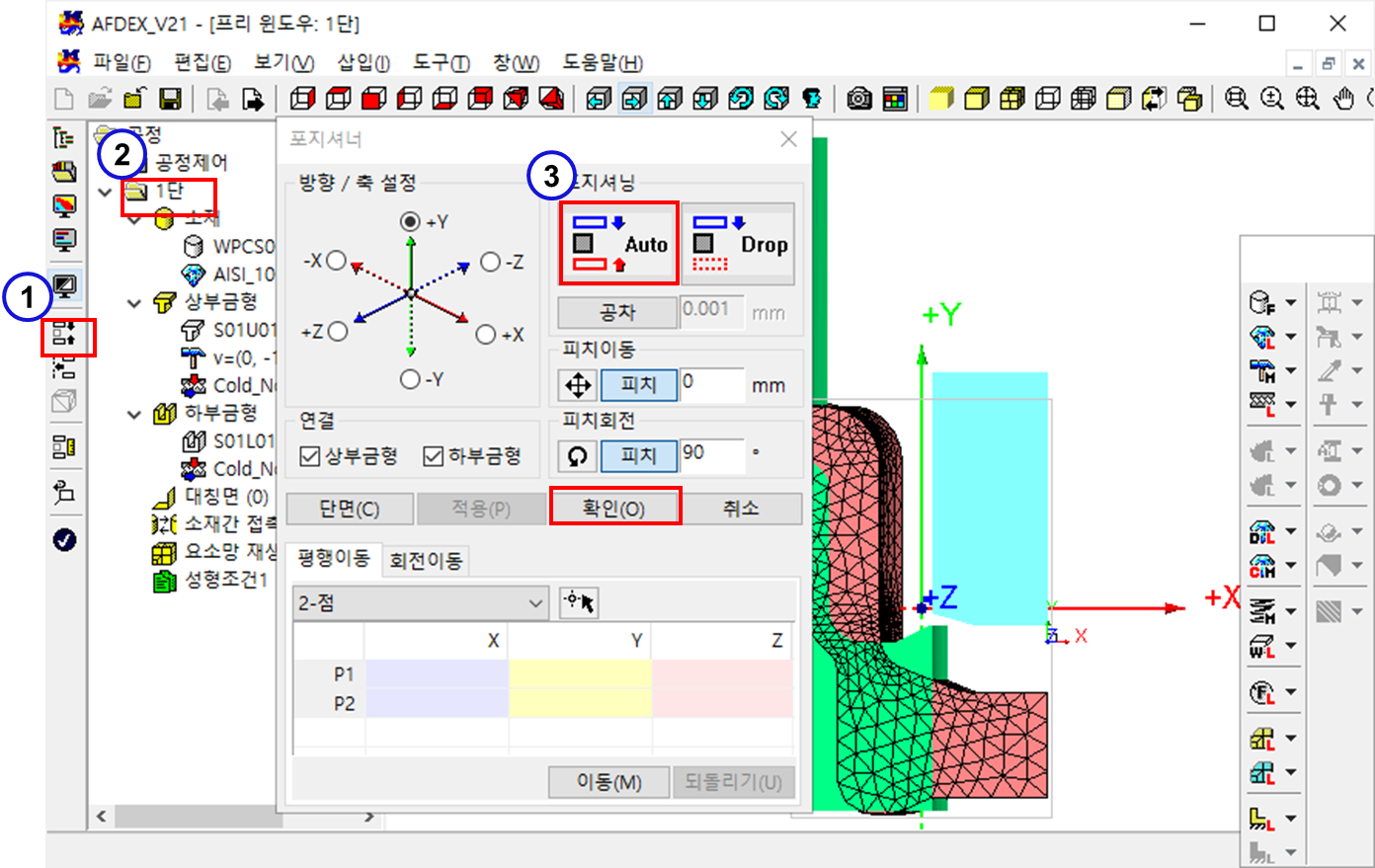The image size is (1375, 868).
Task: Open the positioner icon in left sidebar
Action: (65, 335)
